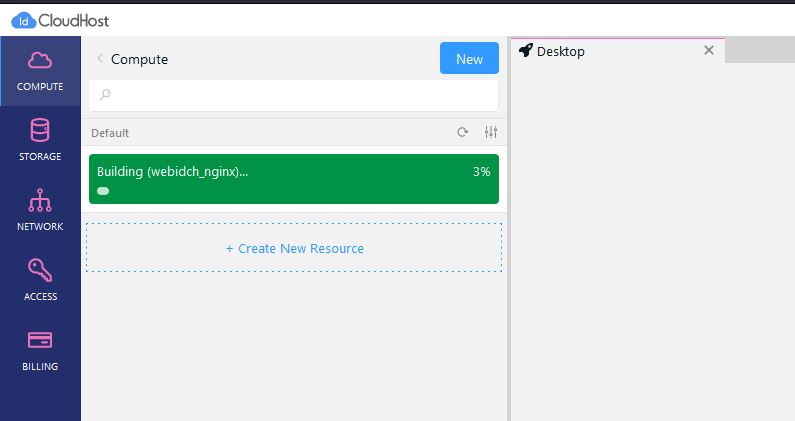Viewport: 795px width, 421px height.
Task: Click the Compute panel heading
Action: pyautogui.click(x=139, y=59)
